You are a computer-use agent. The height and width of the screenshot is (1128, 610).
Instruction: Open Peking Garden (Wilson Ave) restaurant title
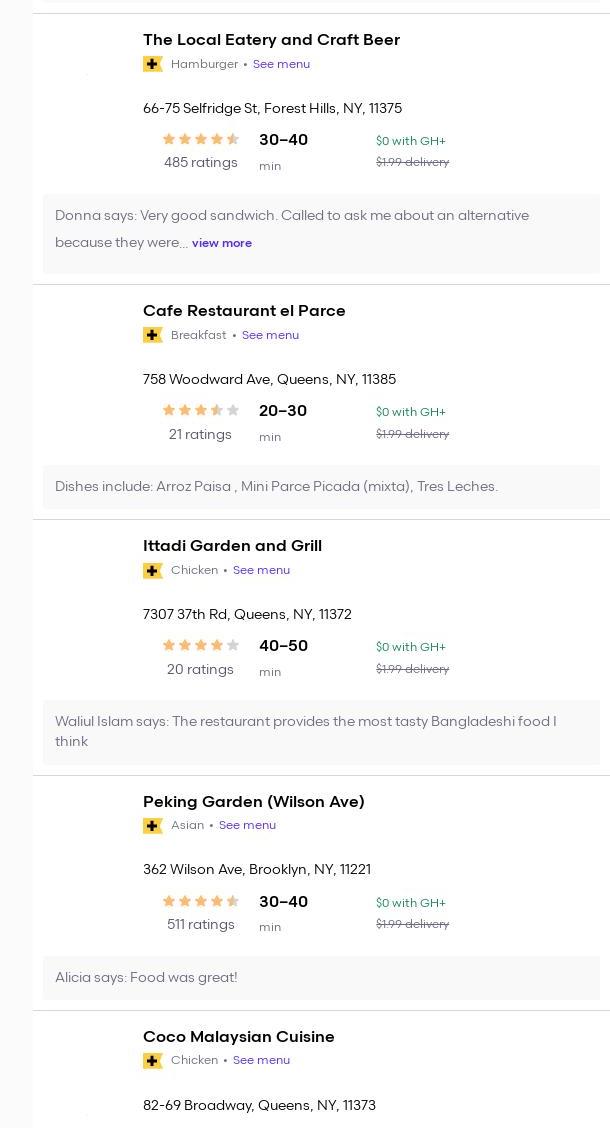(253, 802)
